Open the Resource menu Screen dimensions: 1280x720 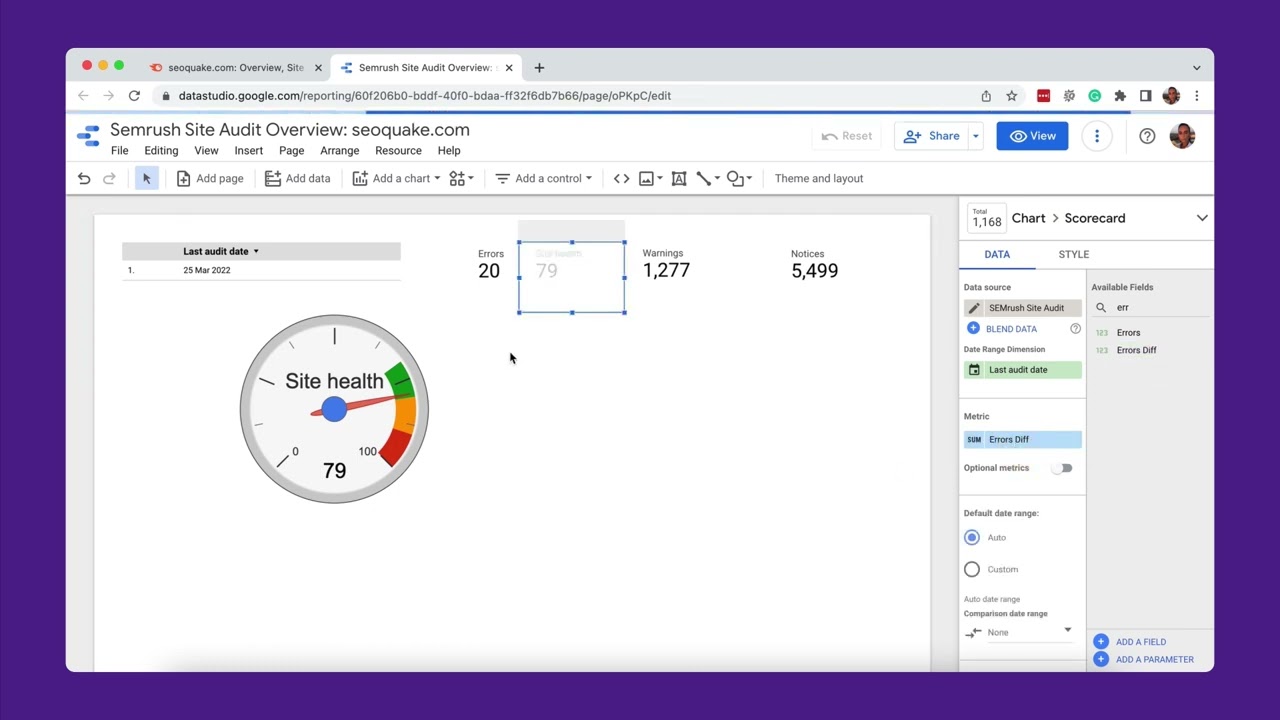coord(398,150)
